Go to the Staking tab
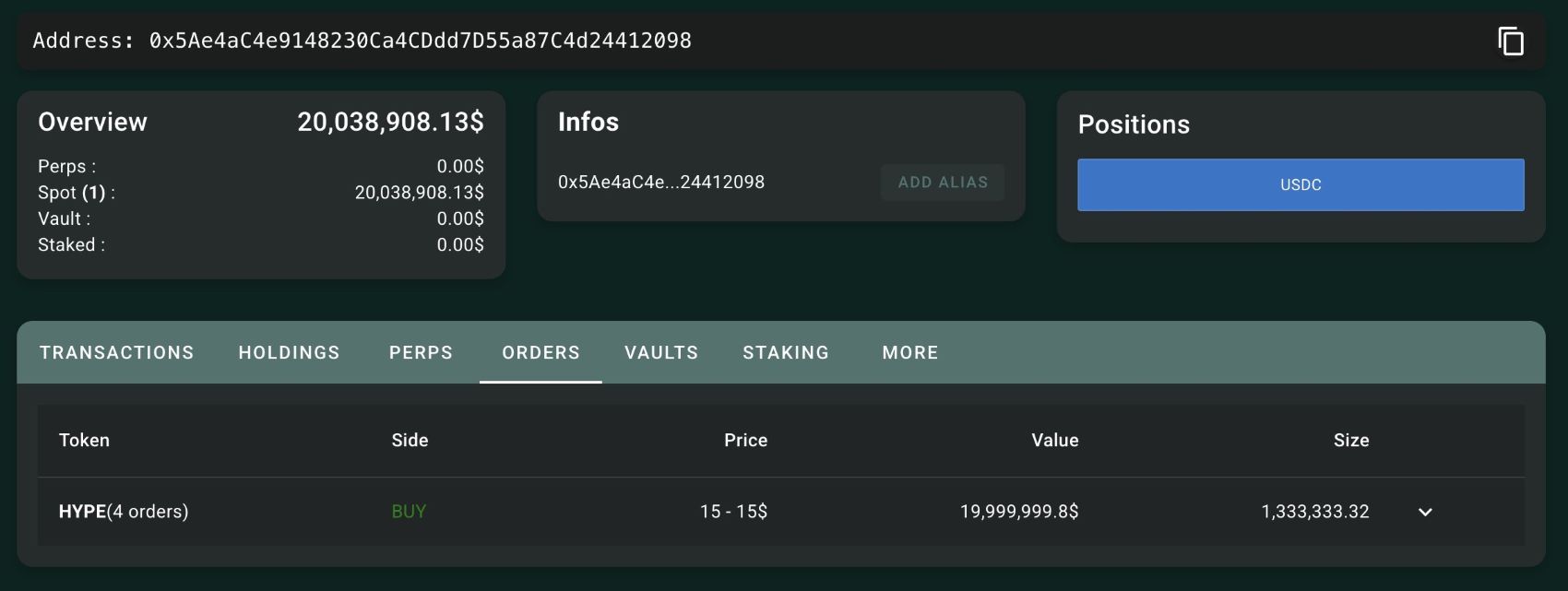 coord(786,352)
